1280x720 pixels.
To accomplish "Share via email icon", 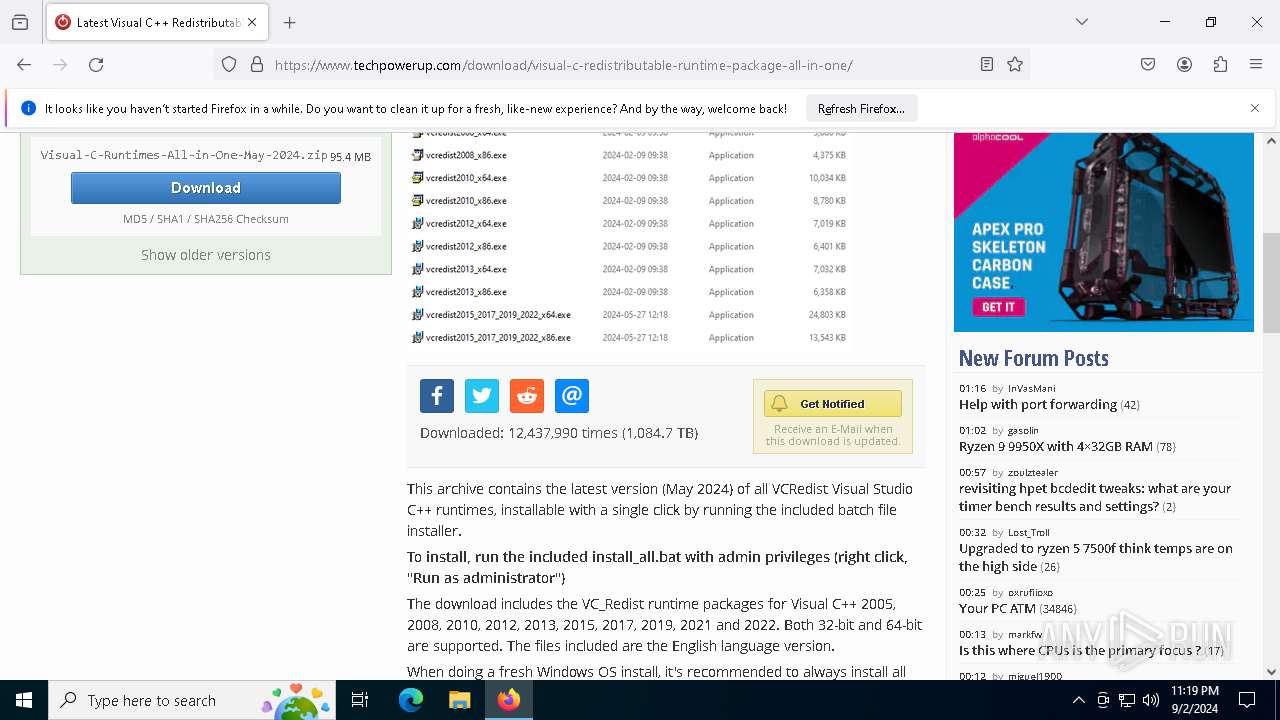I will [x=572, y=396].
